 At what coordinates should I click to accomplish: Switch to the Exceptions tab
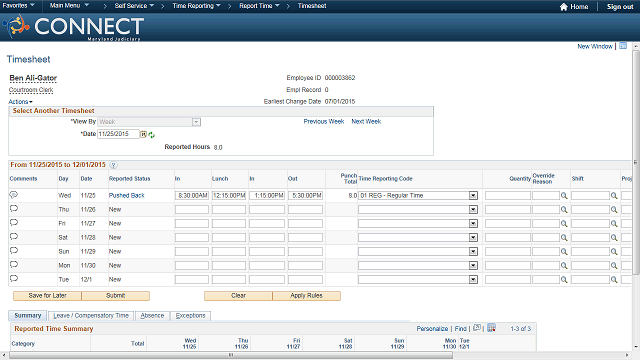tap(191, 316)
